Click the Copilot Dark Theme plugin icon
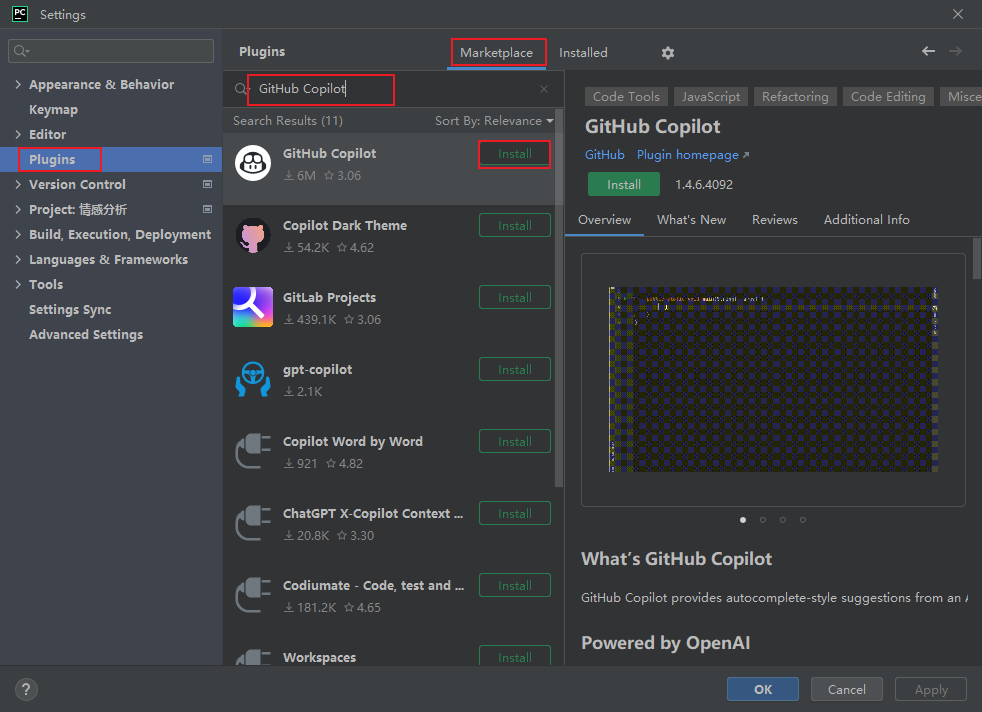Viewport: 982px width, 712px height. point(253,235)
